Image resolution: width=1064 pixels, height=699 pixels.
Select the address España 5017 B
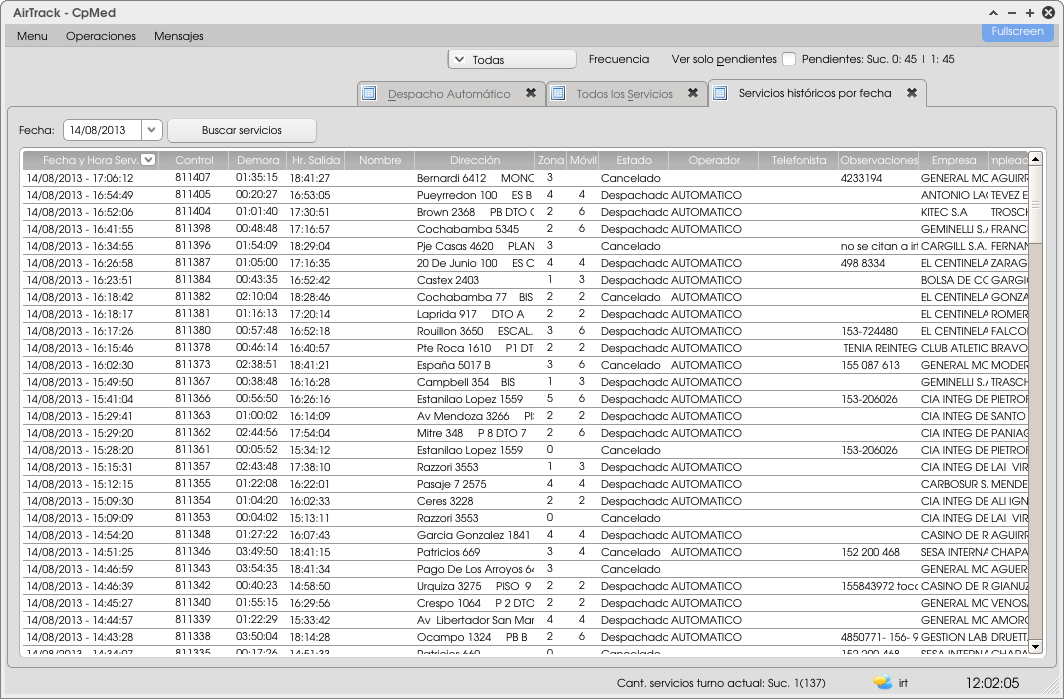453,365
